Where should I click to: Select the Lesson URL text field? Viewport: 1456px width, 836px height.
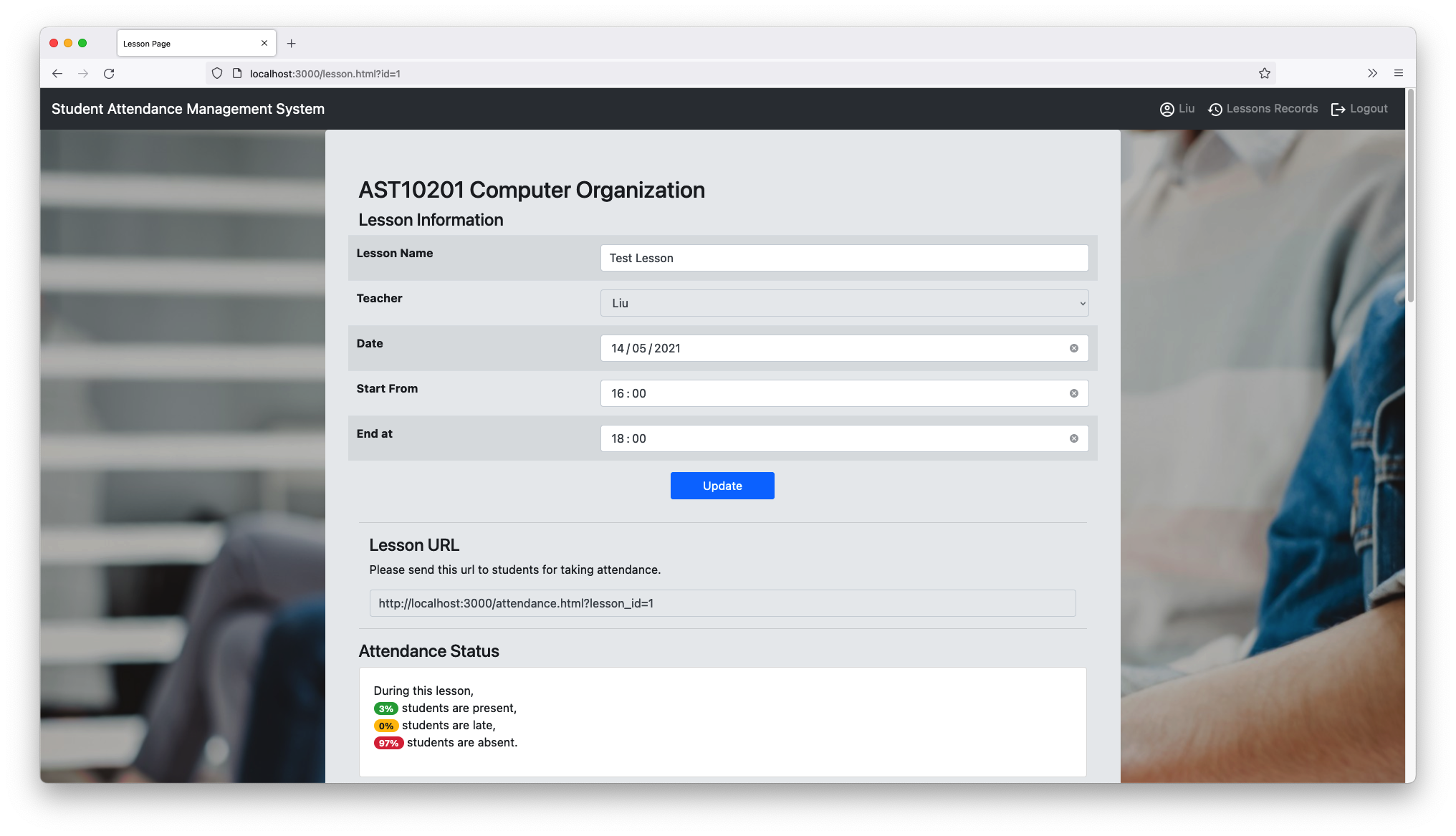pos(722,603)
